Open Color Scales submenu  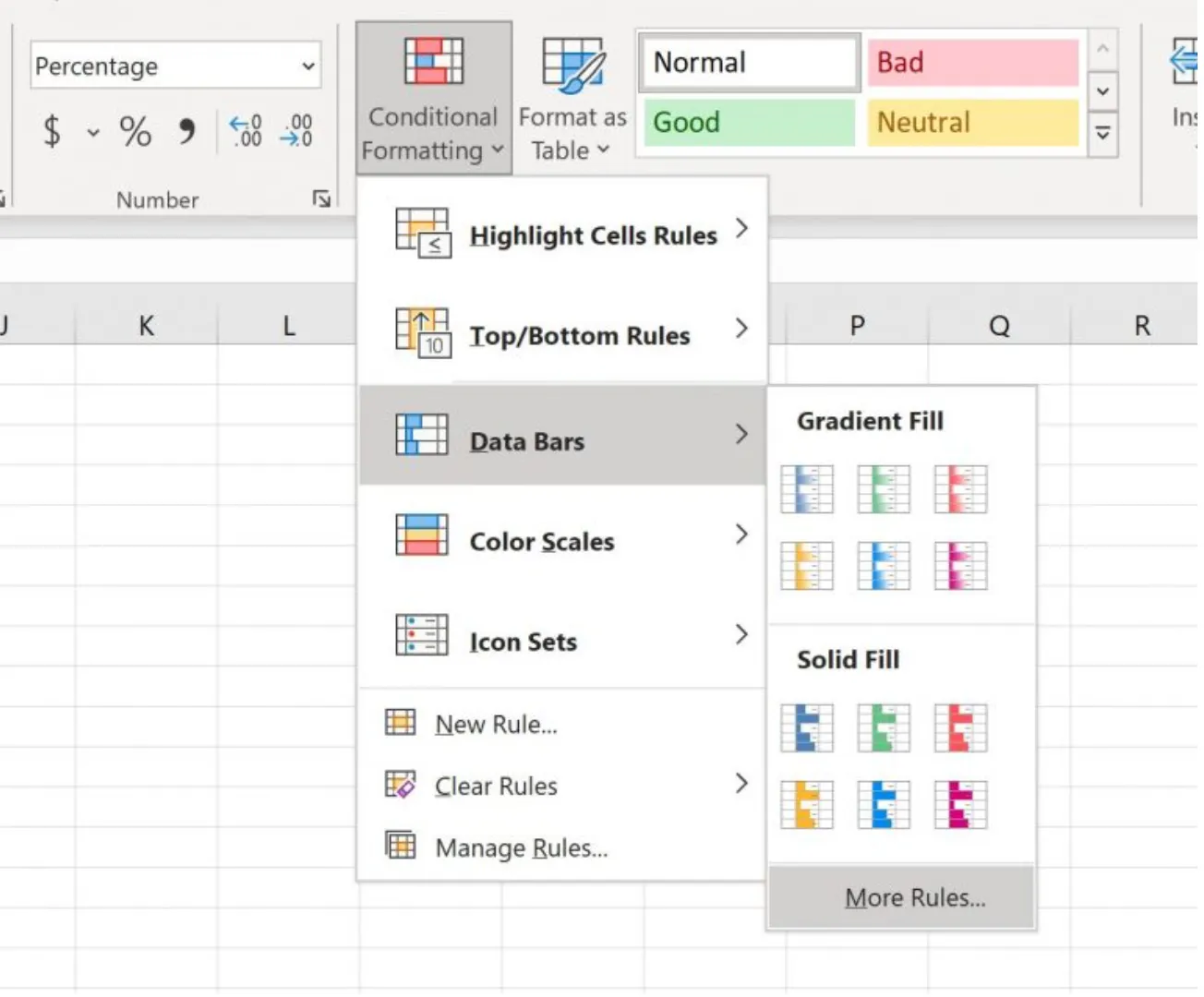coord(562,535)
